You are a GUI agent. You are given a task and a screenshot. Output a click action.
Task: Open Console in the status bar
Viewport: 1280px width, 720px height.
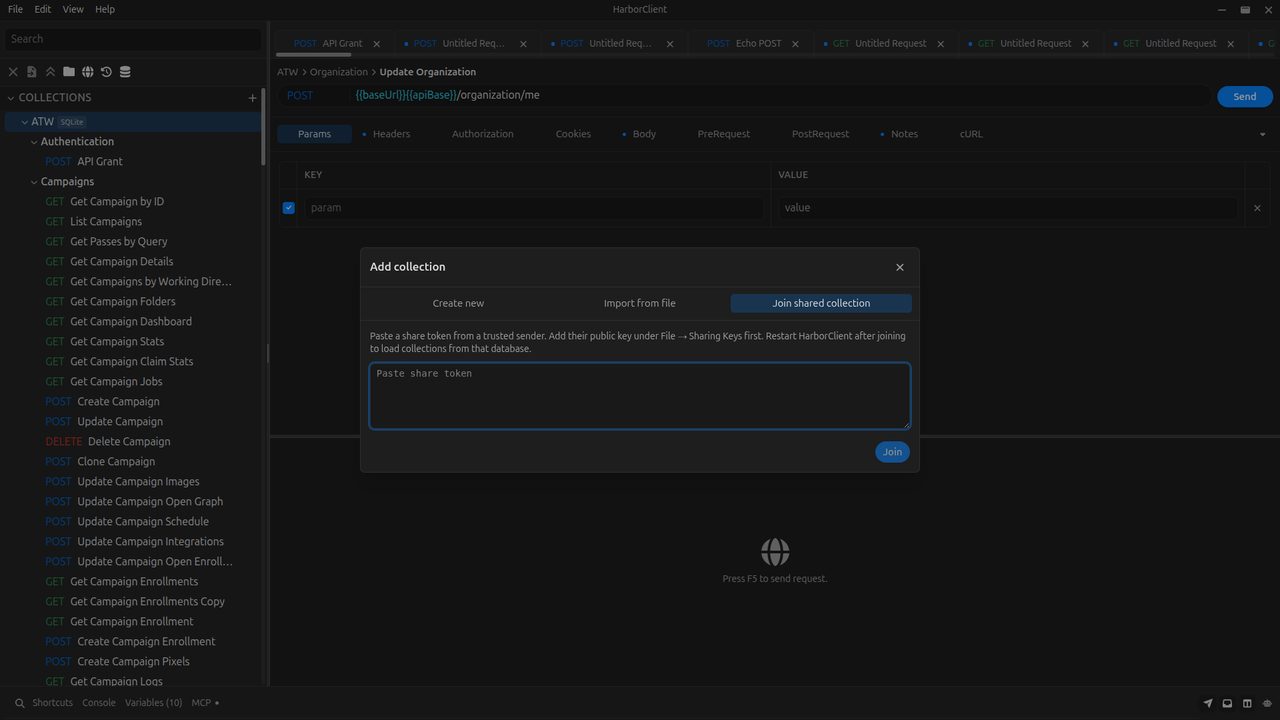99,703
